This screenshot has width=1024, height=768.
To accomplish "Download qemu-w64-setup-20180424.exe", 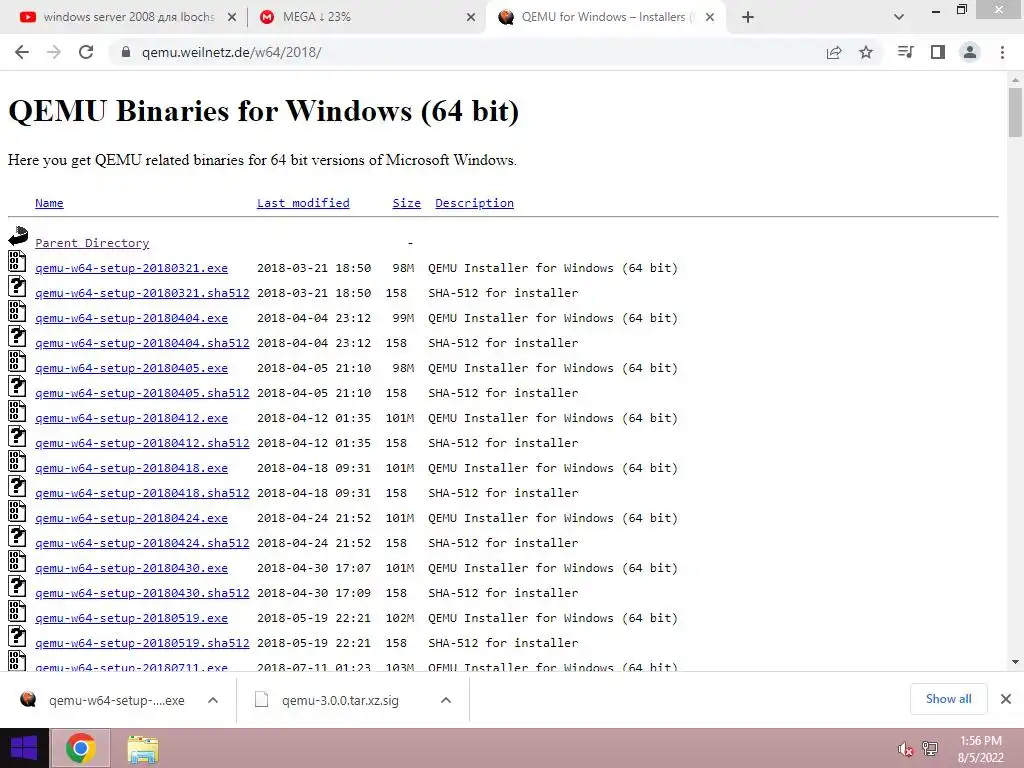I will pos(131,519).
